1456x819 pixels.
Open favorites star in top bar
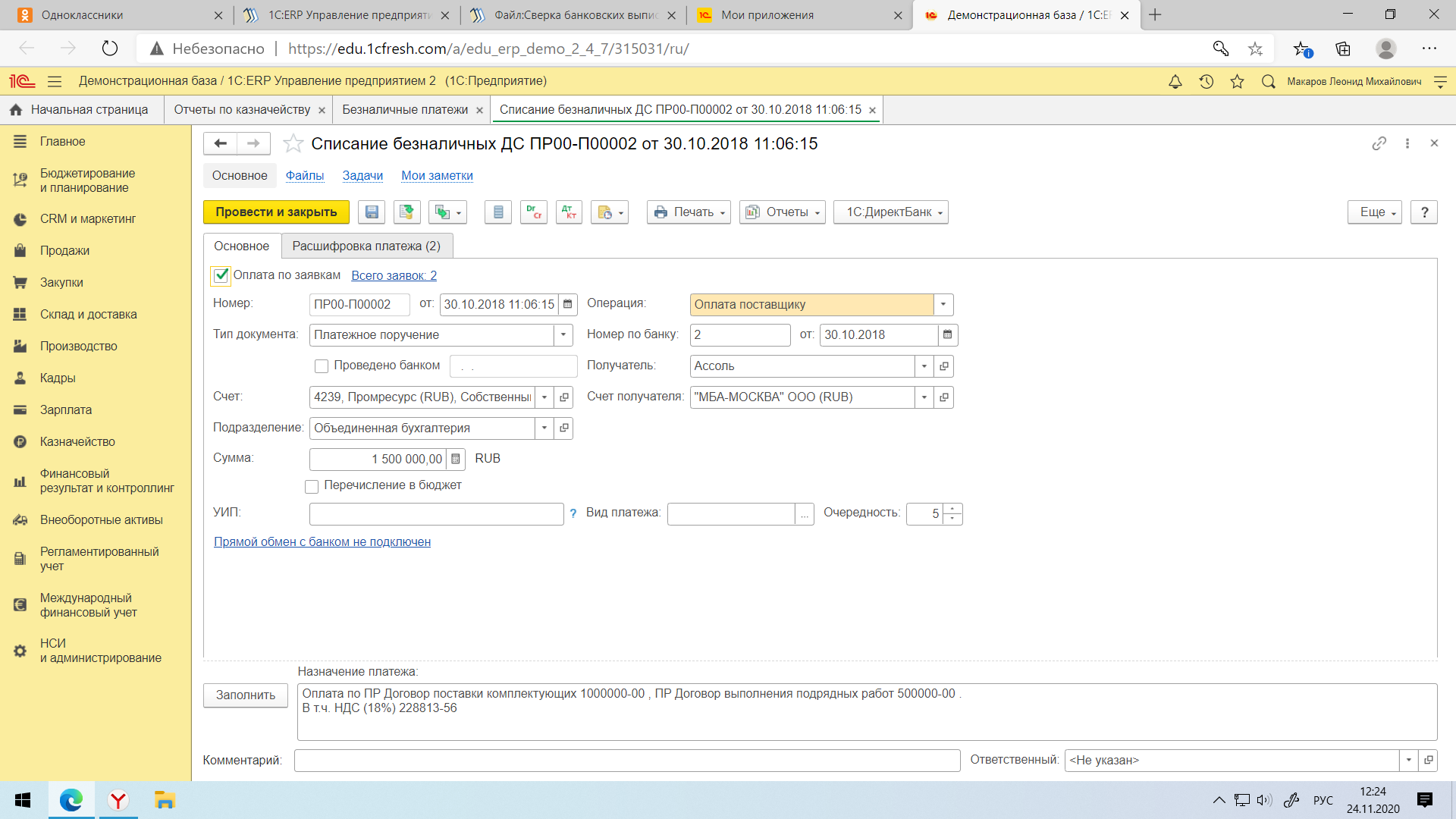(x=1238, y=81)
